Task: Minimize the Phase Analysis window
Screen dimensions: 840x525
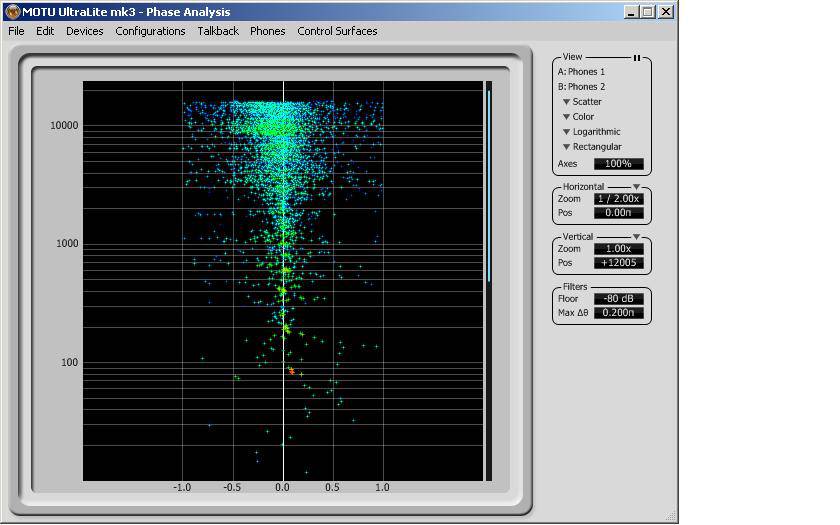Action: [632, 11]
